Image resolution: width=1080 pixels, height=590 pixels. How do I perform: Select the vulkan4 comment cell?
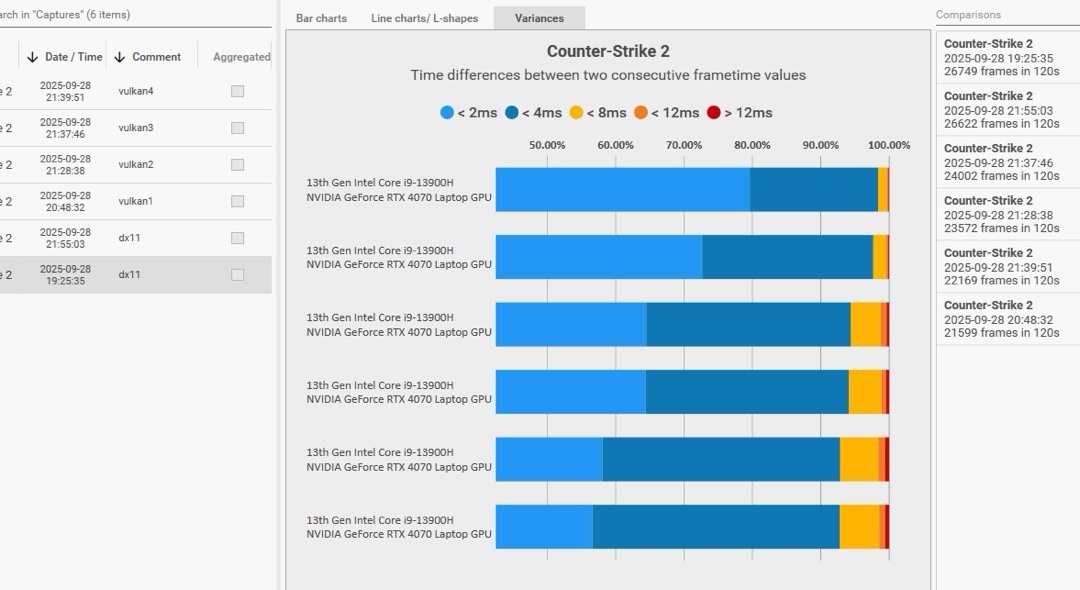(136, 91)
